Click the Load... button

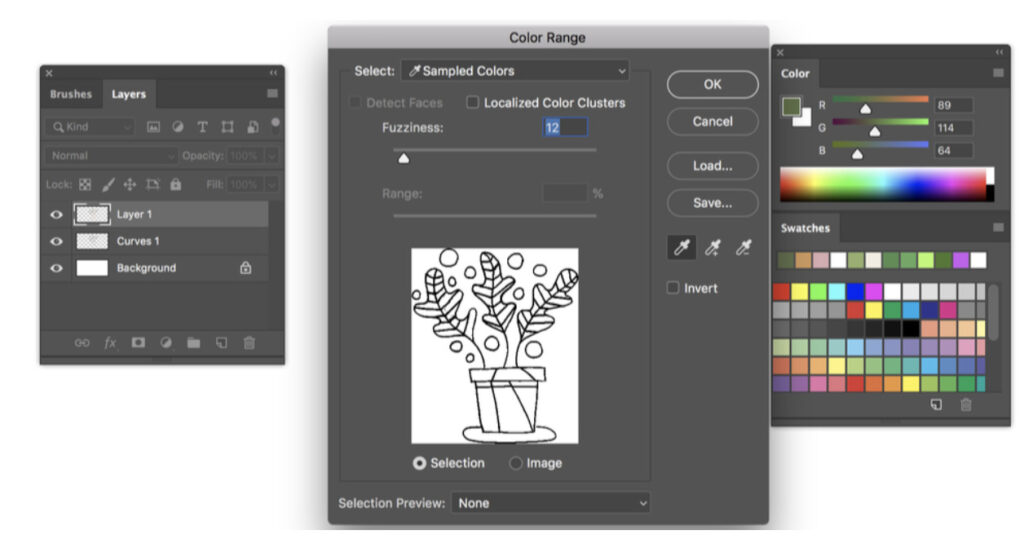point(712,166)
